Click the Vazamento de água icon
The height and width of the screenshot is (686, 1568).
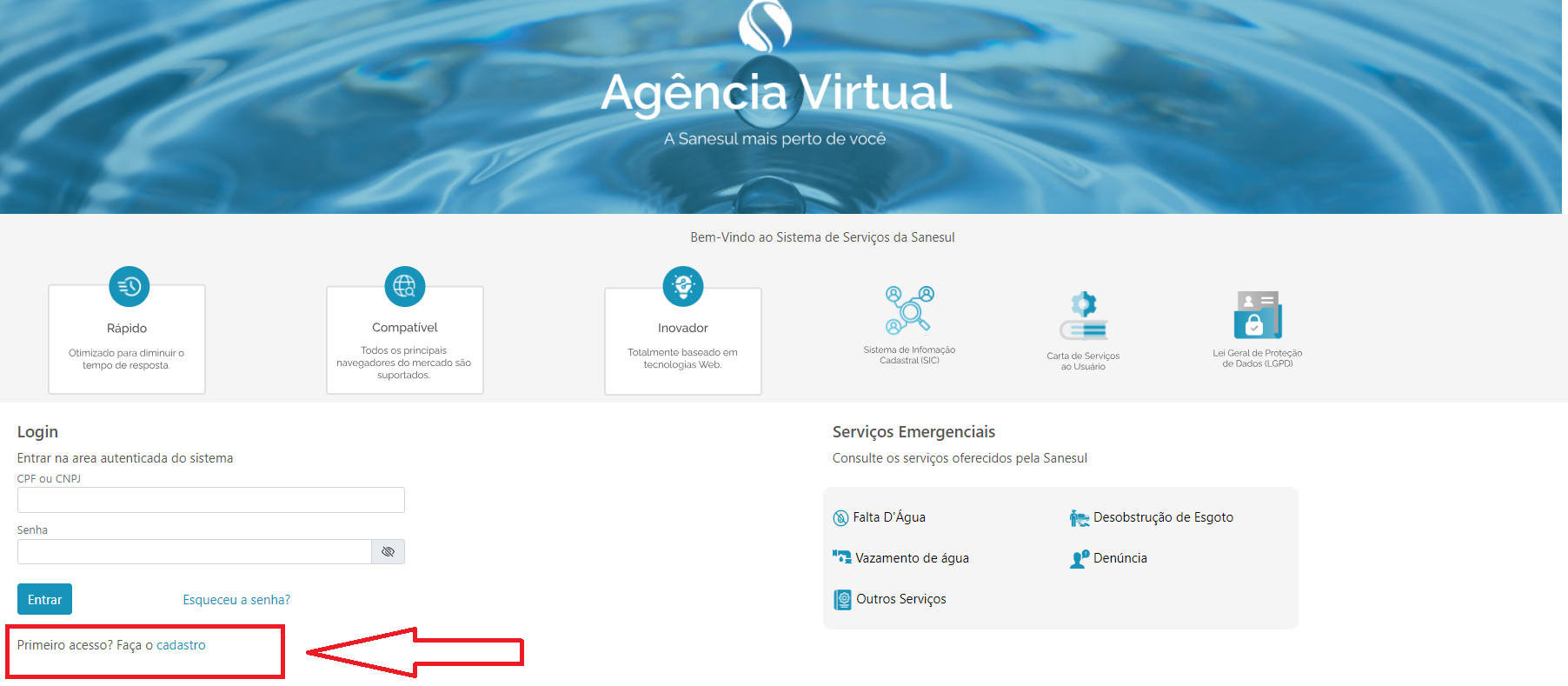click(841, 557)
